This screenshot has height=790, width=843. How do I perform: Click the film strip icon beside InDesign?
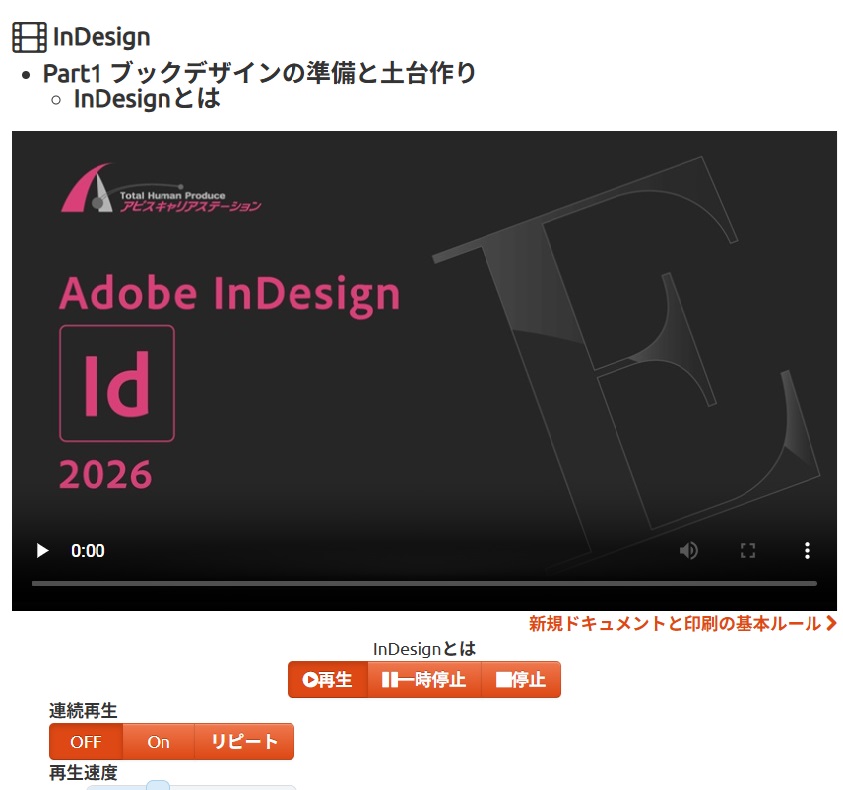[x=30, y=37]
